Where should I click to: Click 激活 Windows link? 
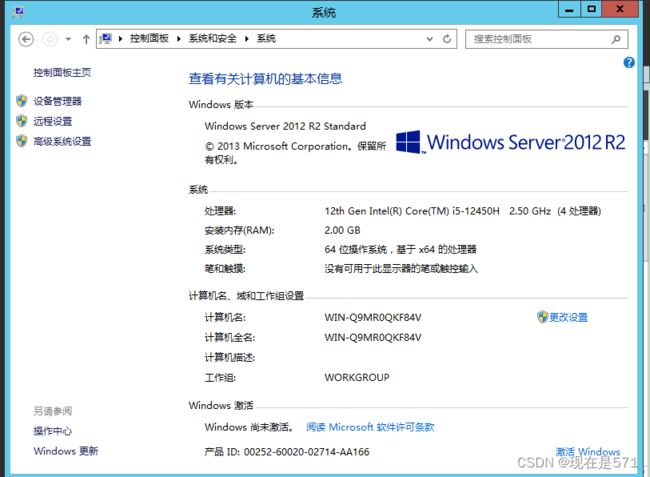pos(588,451)
